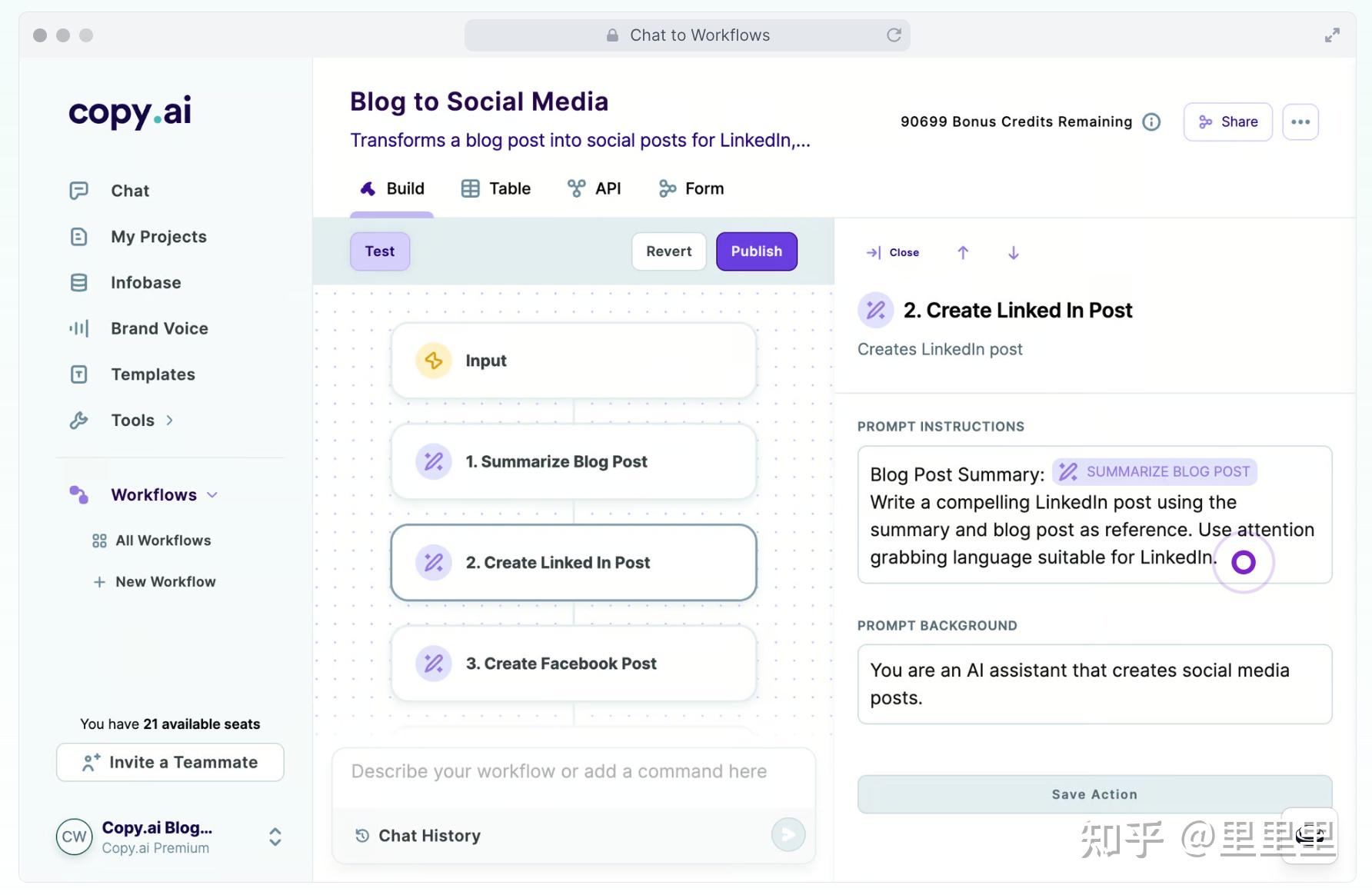The image size is (1372, 895).
Task: Click the My Projects document icon
Action: (78, 237)
